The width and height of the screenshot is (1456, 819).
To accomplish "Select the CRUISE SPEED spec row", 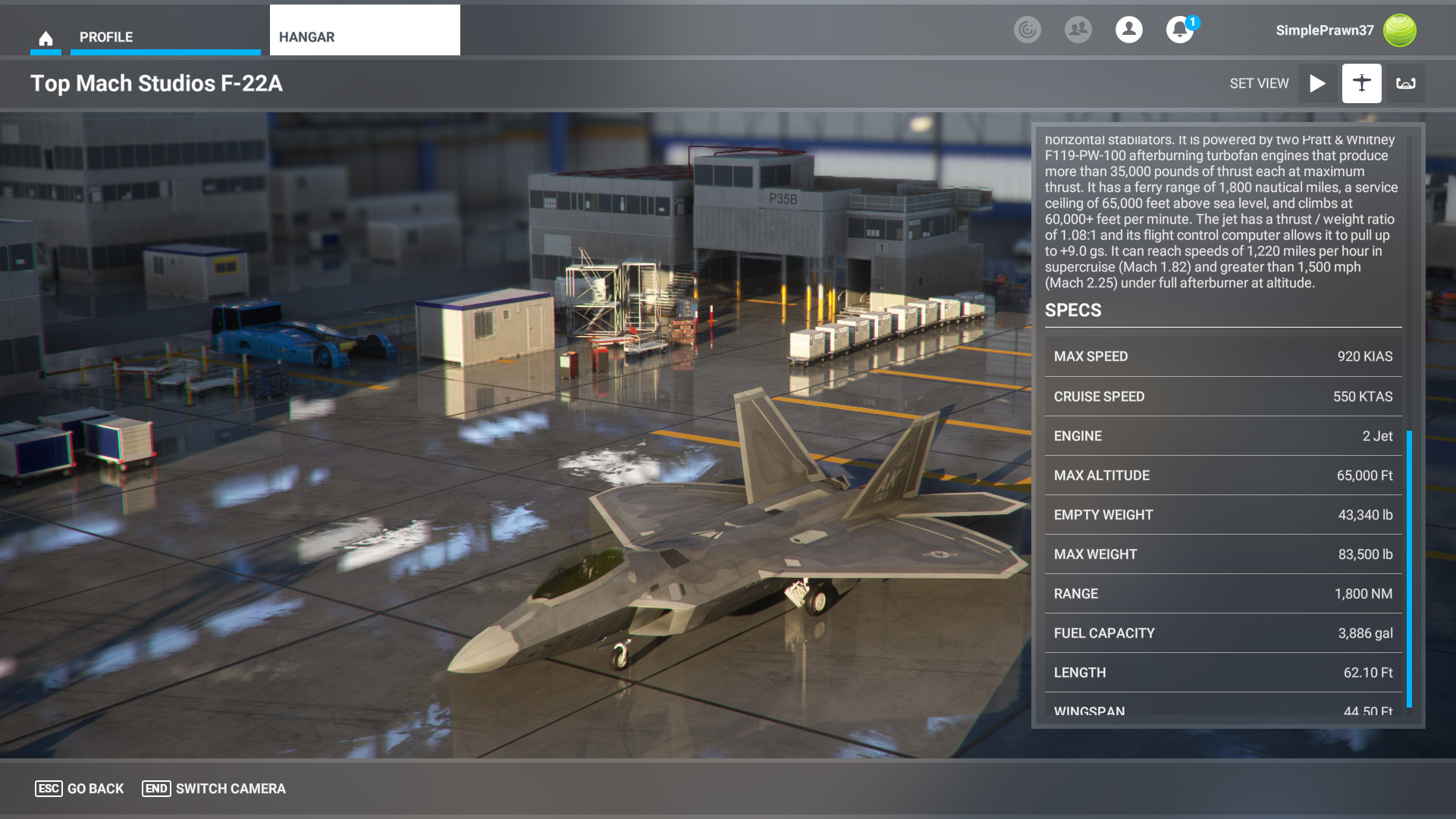I will click(1222, 397).
